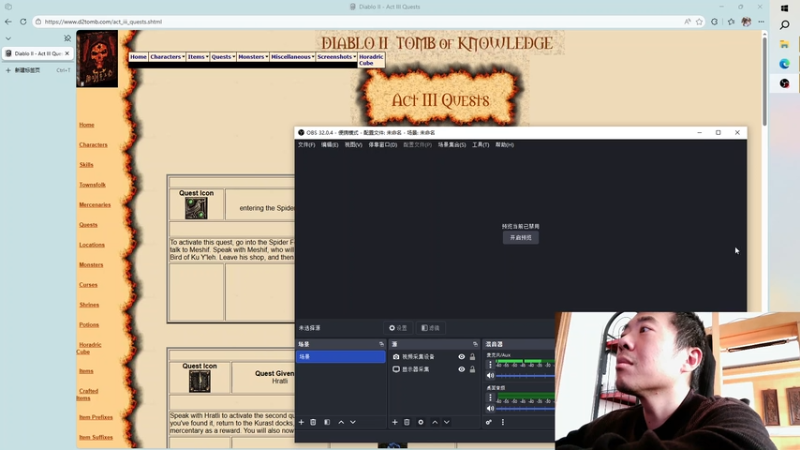
Task: Expand Items dropdown in site nav bar
Action: 198,57
